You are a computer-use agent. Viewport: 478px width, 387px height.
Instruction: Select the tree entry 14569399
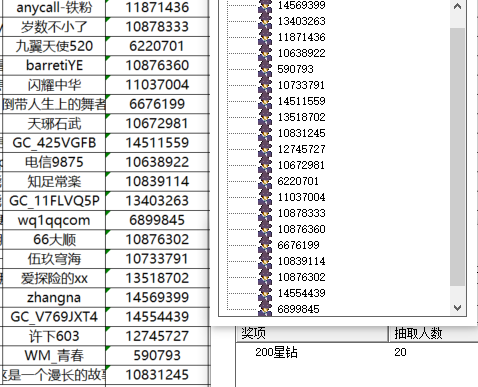click(302, 5)
